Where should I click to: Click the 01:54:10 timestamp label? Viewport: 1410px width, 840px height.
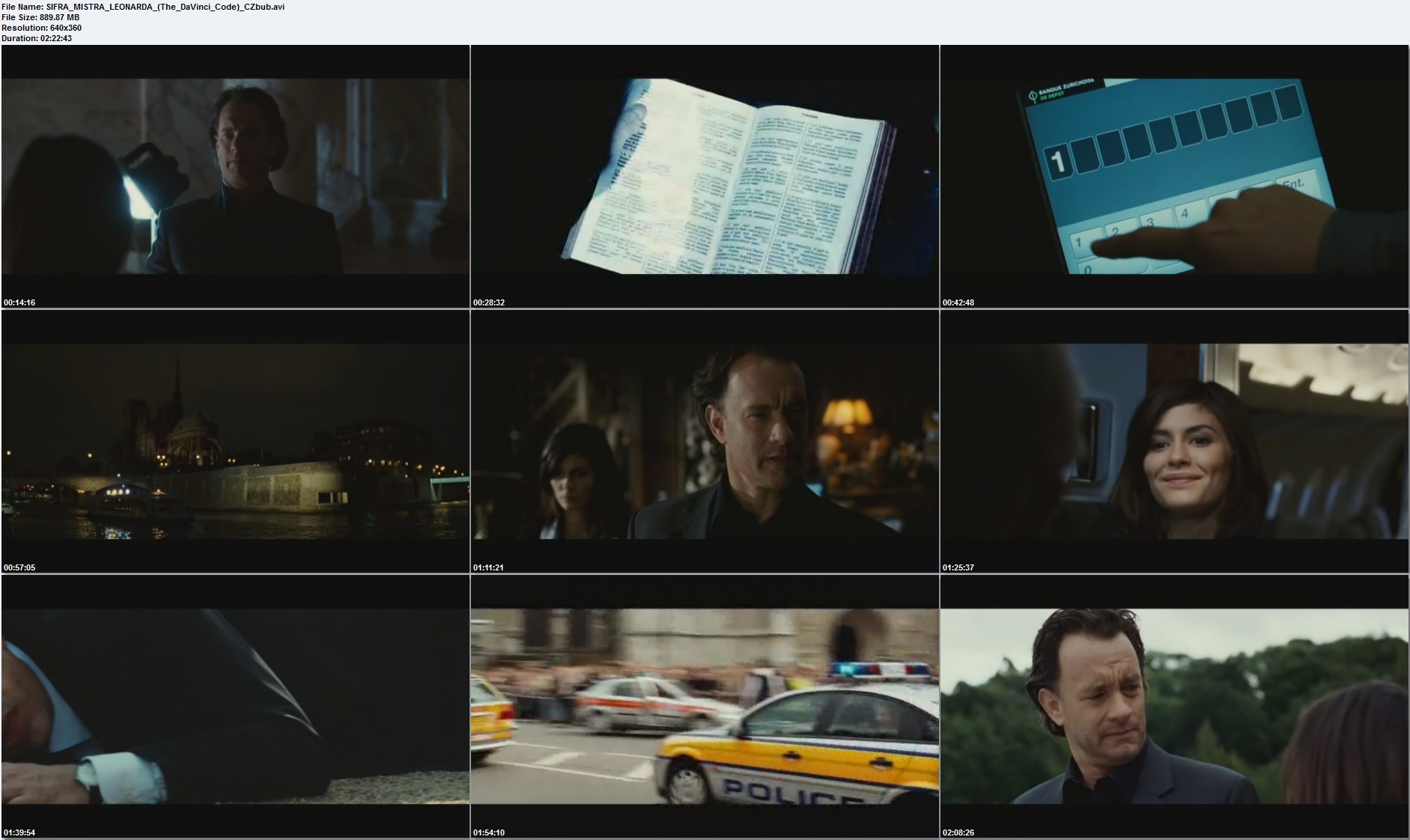[489, 833]
